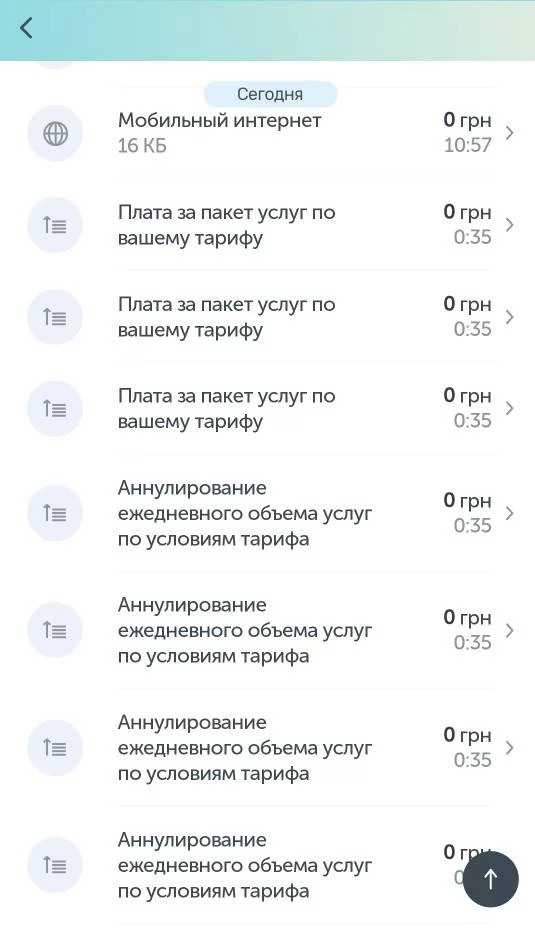Tap the list icon of the second Аннулирование entry

point(55,630)
